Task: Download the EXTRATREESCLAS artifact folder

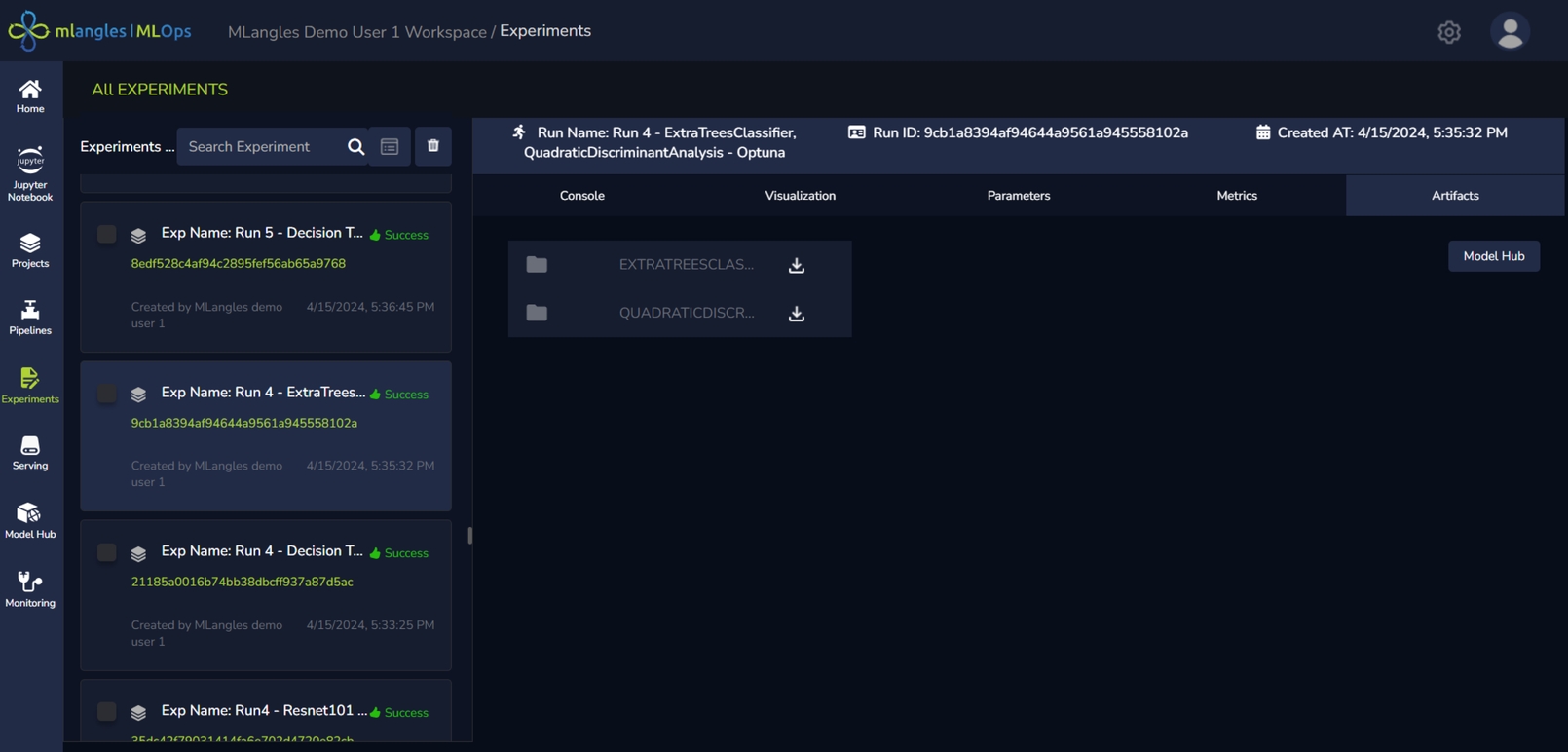Action: [796, 265]
